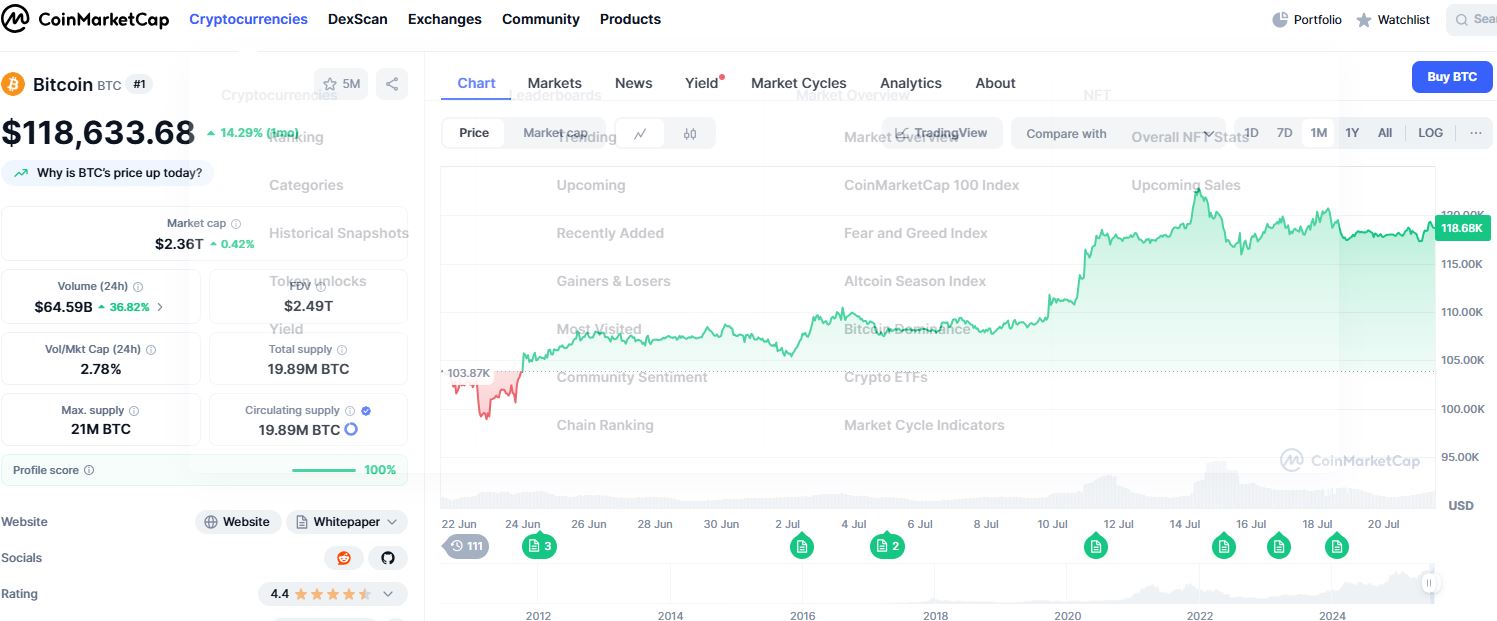Click the Vol/Mkt Cap (24h) info icon
Image resolution: width=1497 pixels, height=621 pixels.
point(151,350)
